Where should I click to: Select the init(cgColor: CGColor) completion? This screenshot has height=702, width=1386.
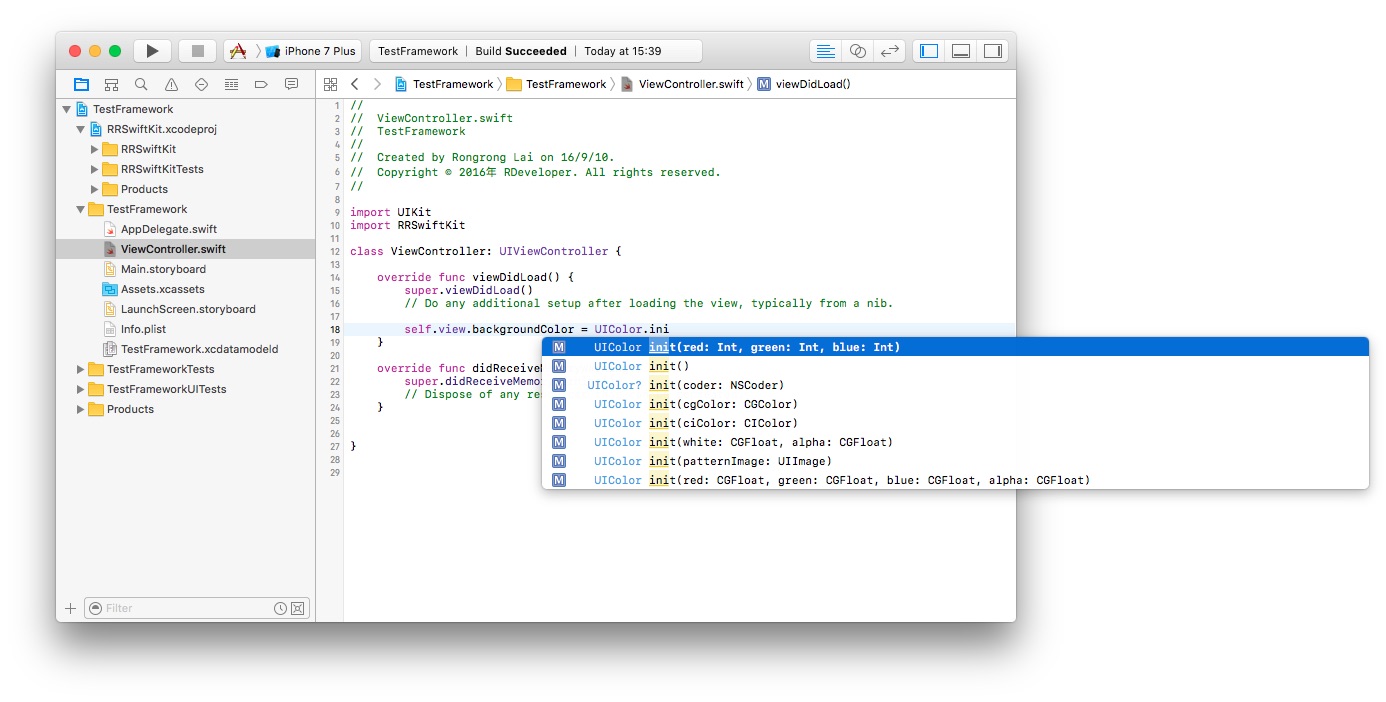tap(955, 404)
